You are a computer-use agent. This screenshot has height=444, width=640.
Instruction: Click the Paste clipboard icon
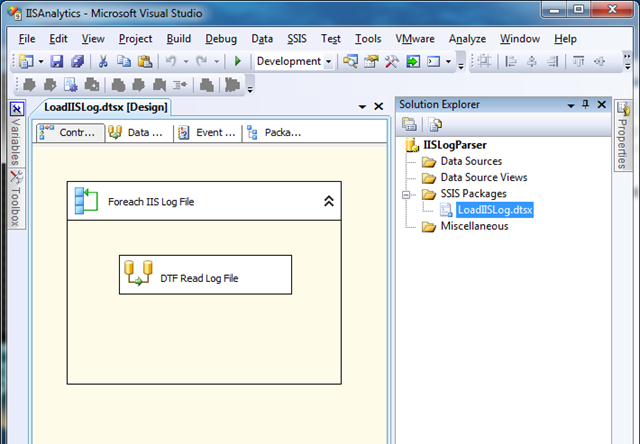click(145, 62)
